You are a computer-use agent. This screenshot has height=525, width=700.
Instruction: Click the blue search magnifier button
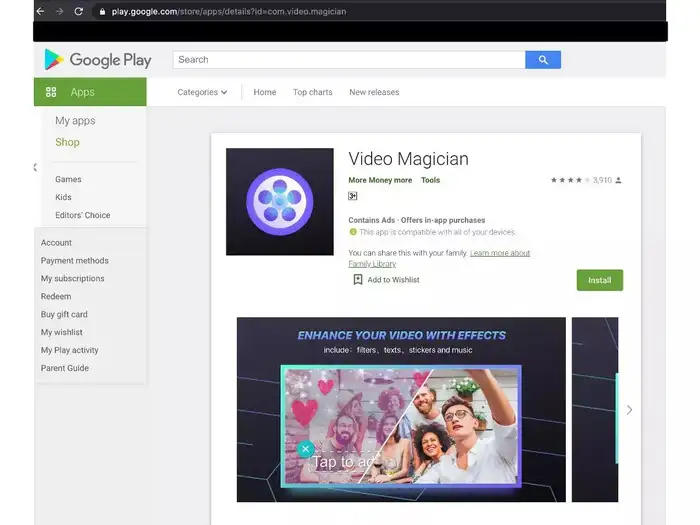point(543,60)
